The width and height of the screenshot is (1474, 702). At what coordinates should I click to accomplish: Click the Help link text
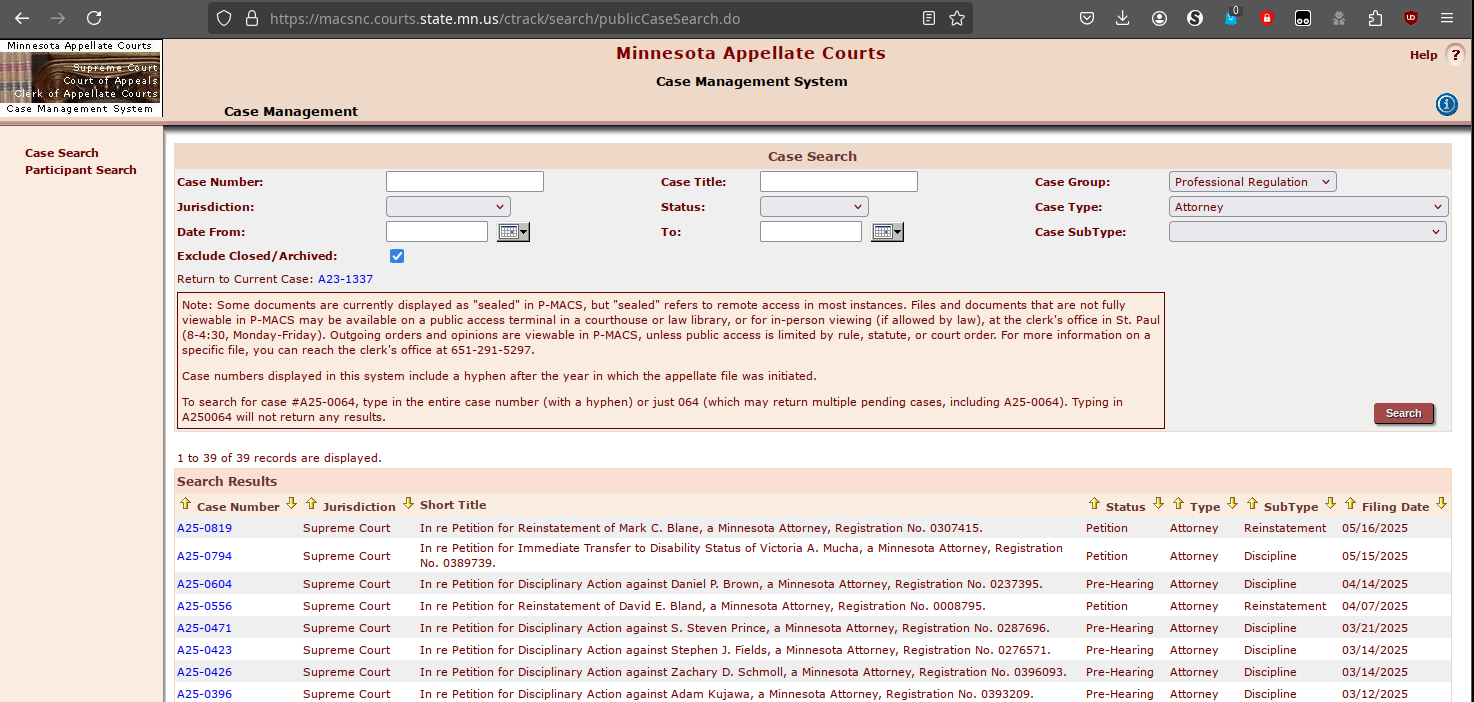coord(1423,55)
